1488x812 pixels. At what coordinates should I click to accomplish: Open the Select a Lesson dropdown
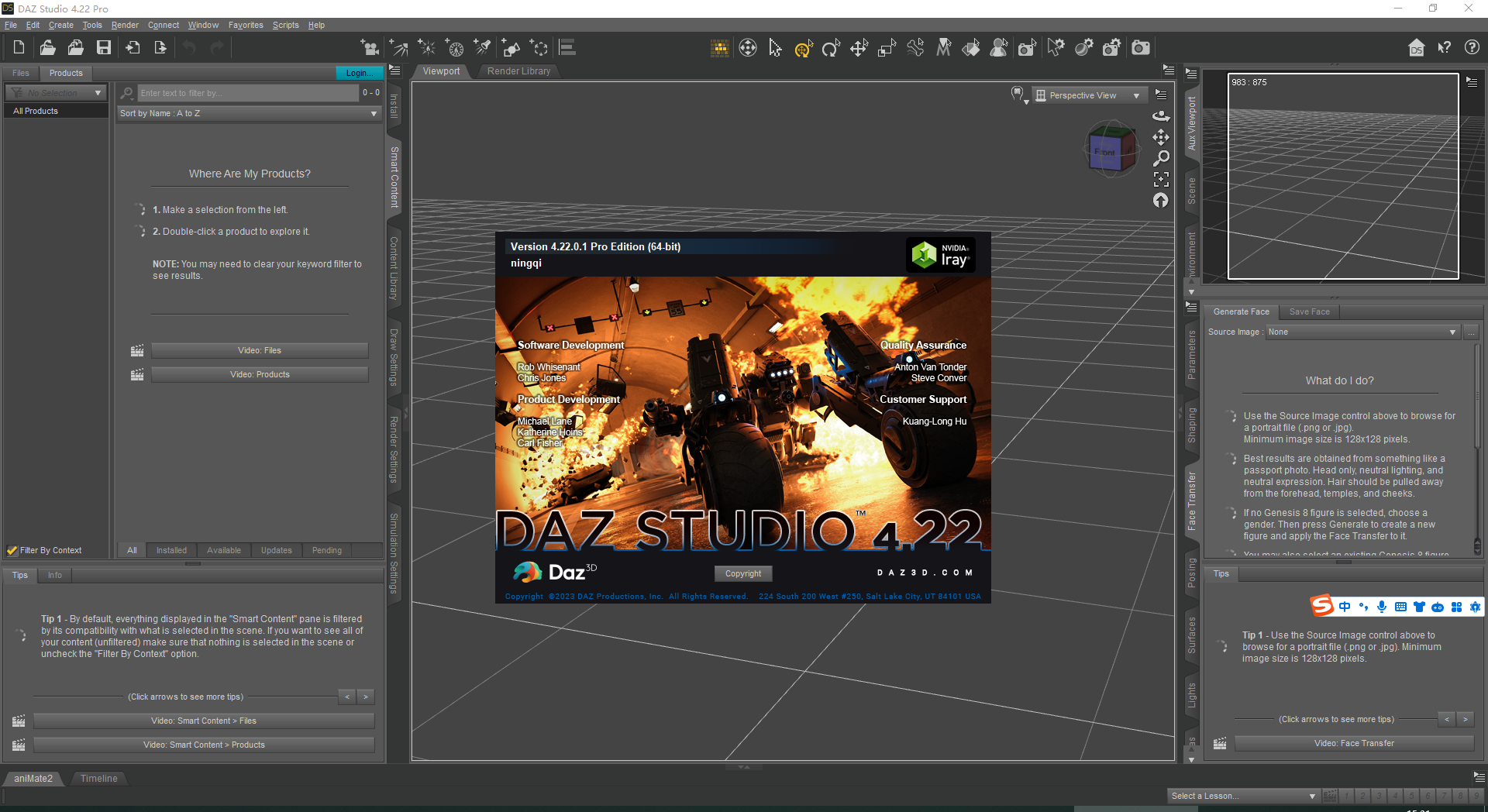point(1243,796)
